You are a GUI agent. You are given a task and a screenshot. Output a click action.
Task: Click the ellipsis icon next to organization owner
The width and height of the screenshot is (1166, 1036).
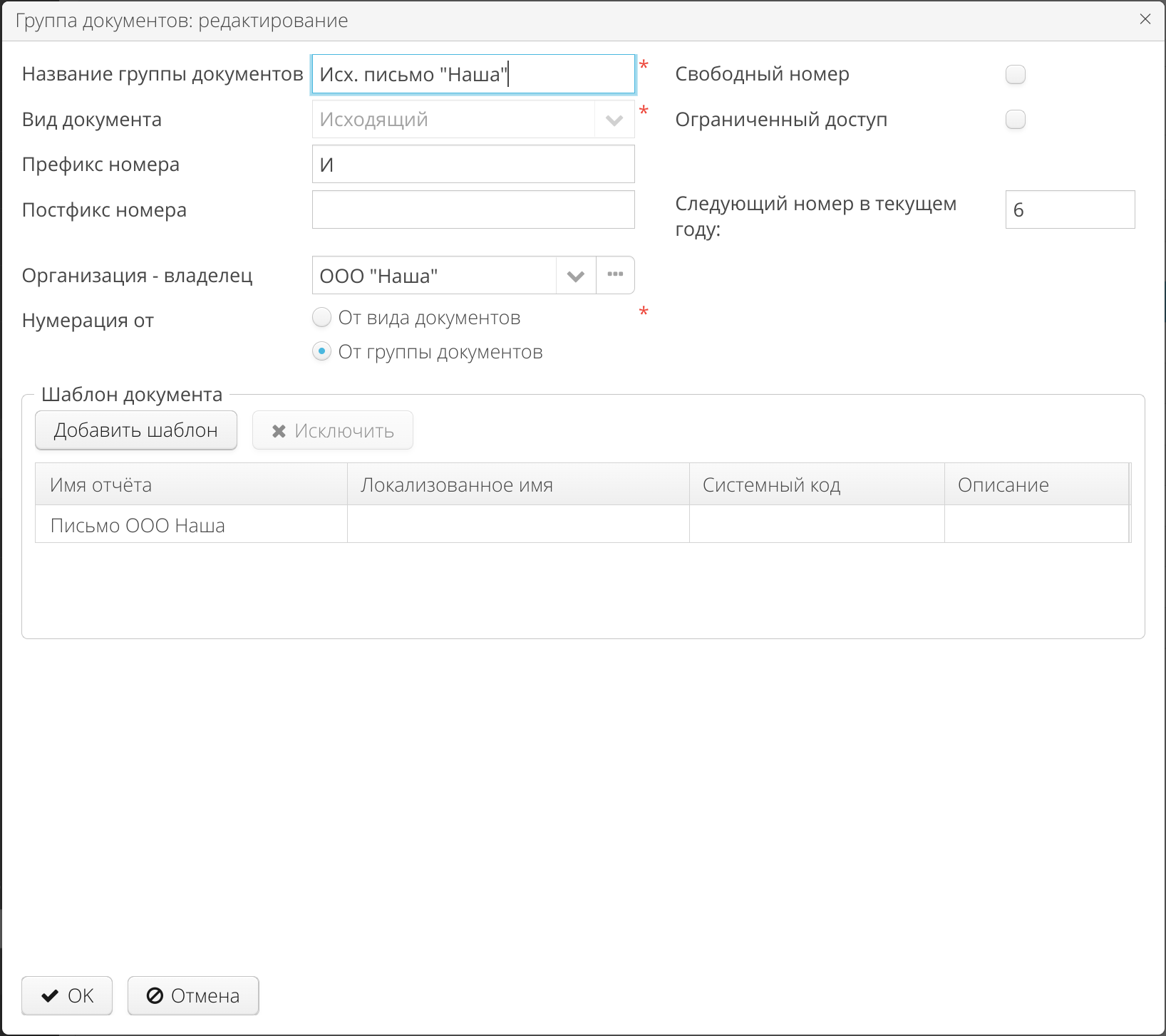[614, 275]
